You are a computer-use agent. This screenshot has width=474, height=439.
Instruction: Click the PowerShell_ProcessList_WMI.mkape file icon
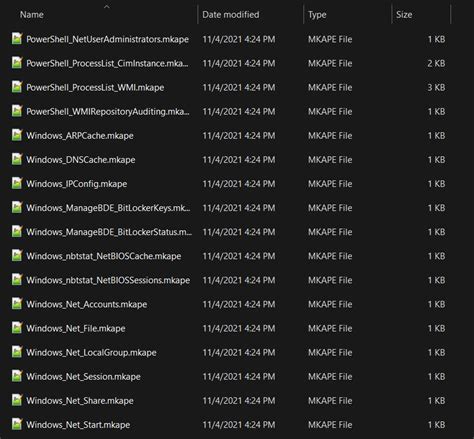pos(17,87)
